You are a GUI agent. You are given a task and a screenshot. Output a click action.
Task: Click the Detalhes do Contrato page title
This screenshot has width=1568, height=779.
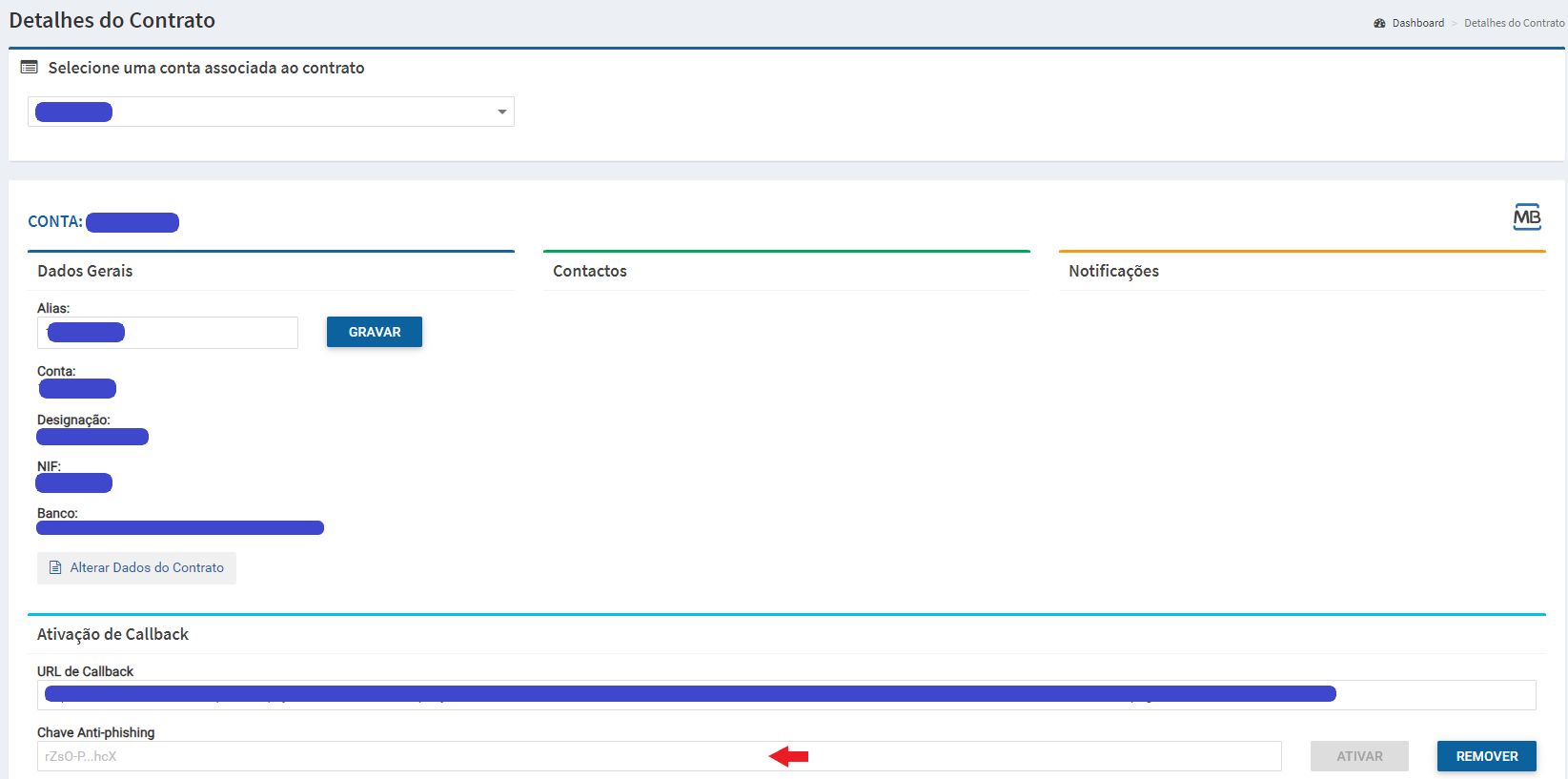click(112, 20)
